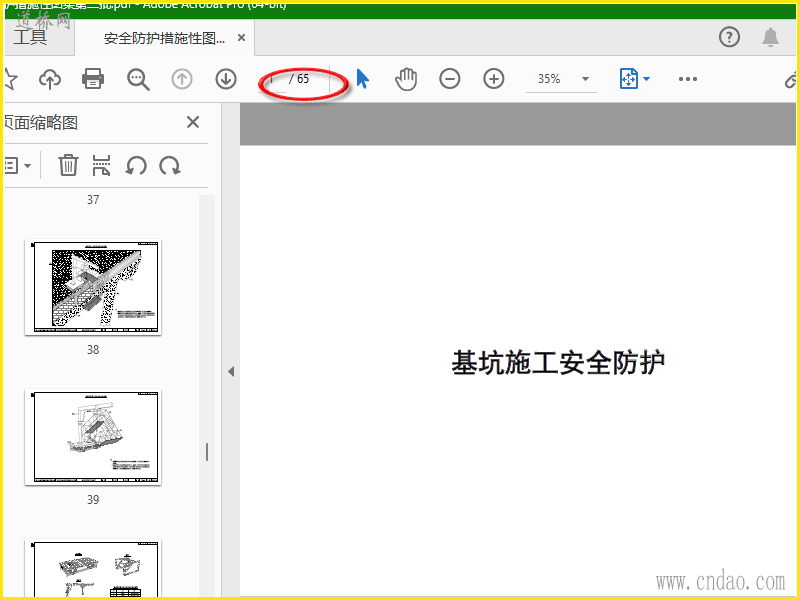Click the page layout thumbnail tool icon

pyautogui.click(x=101, y=165)
